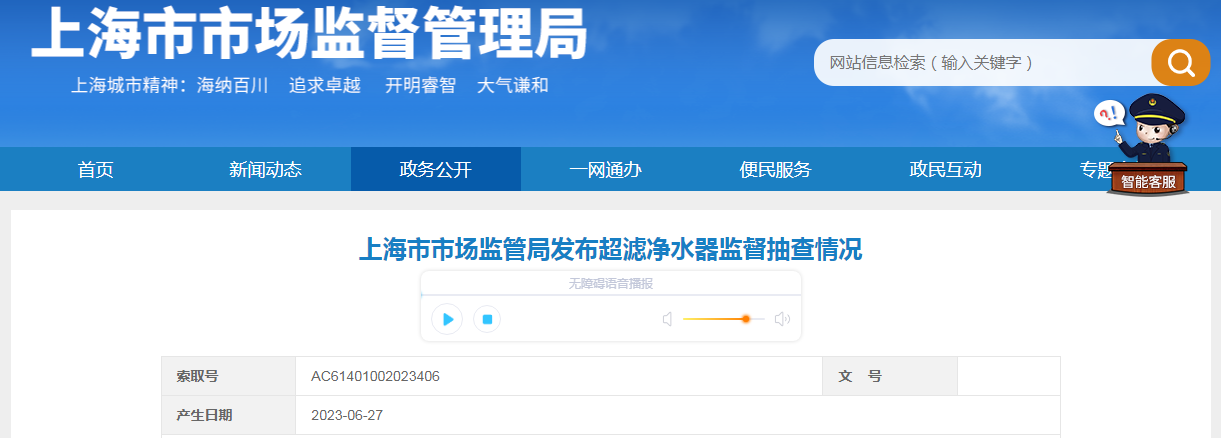The height and width of the screenshot is (438, 1221).
Task: Click the orange volume slider handle
Action: coord(746,319)
